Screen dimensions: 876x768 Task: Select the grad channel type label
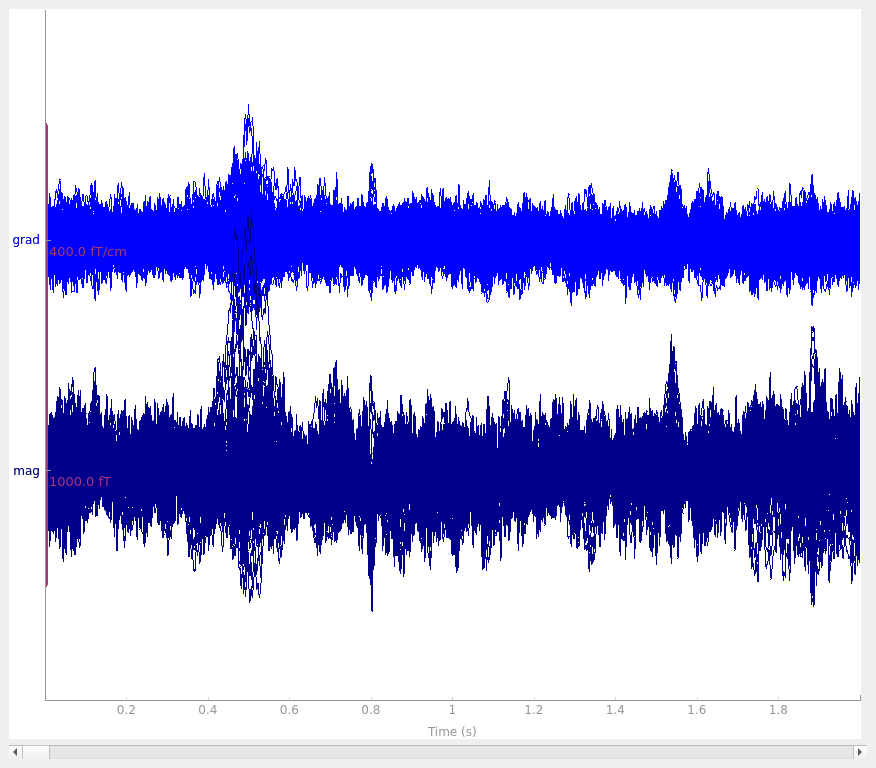(26, 240)
